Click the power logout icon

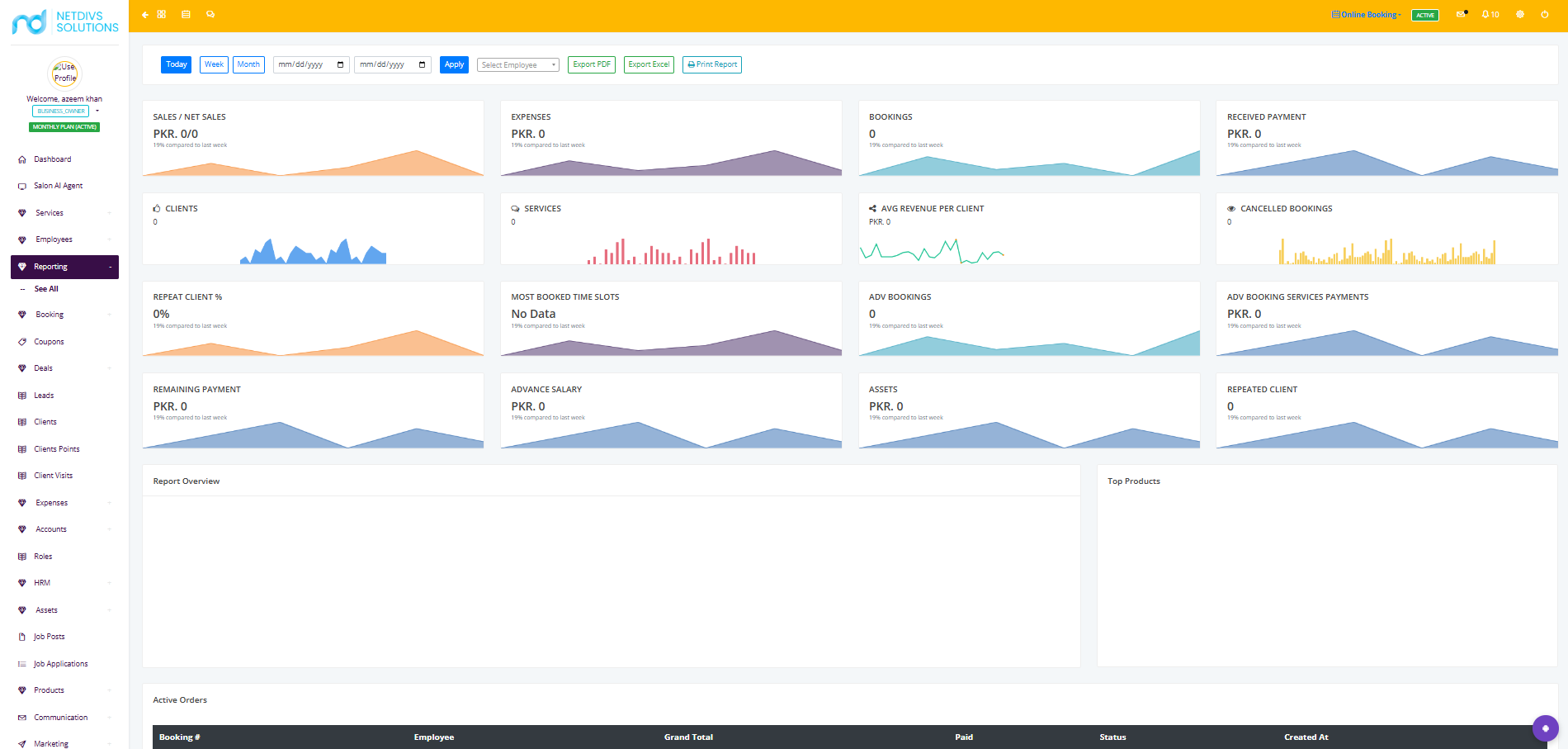[1545, 15]
